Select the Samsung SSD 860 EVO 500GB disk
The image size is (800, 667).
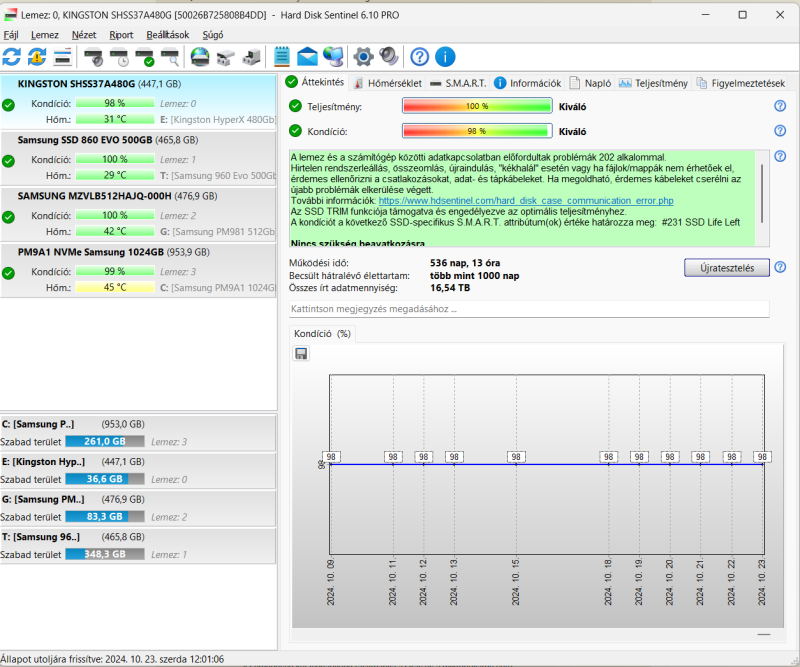click(138, 158)
